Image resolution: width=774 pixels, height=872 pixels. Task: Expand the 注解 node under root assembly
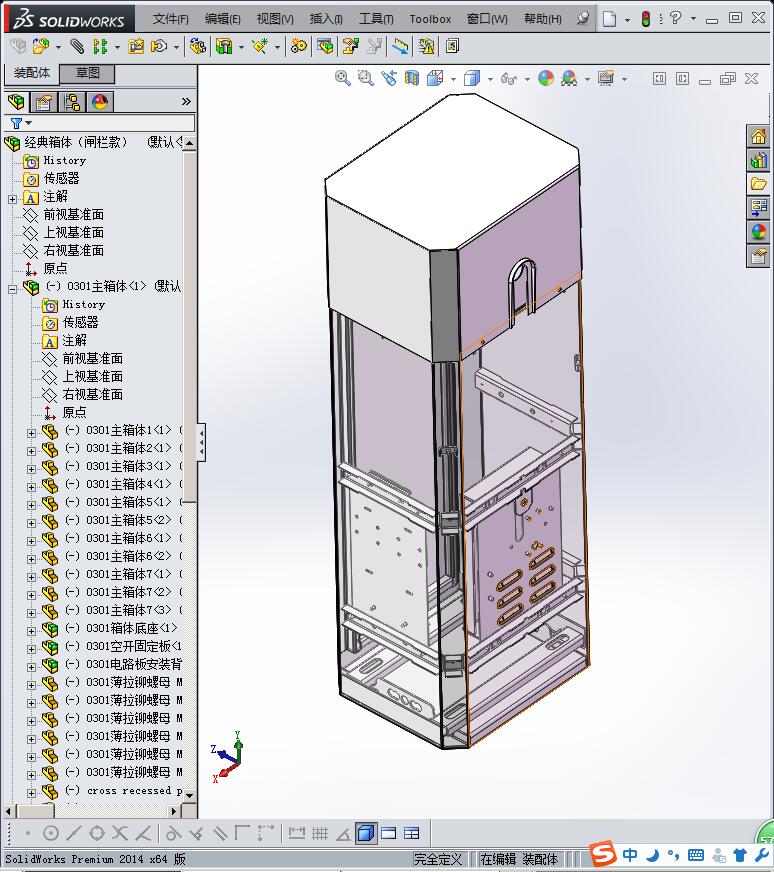(x=12, y=199)
